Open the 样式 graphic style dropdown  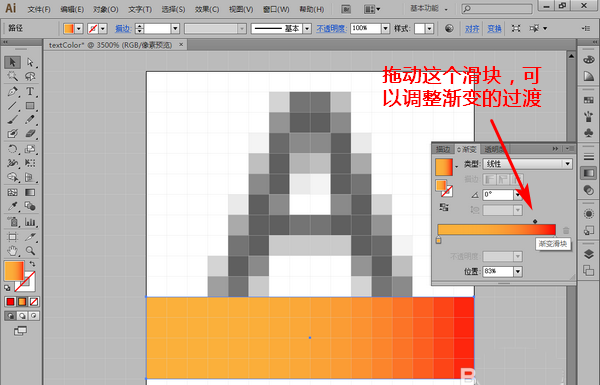[429, 28]
